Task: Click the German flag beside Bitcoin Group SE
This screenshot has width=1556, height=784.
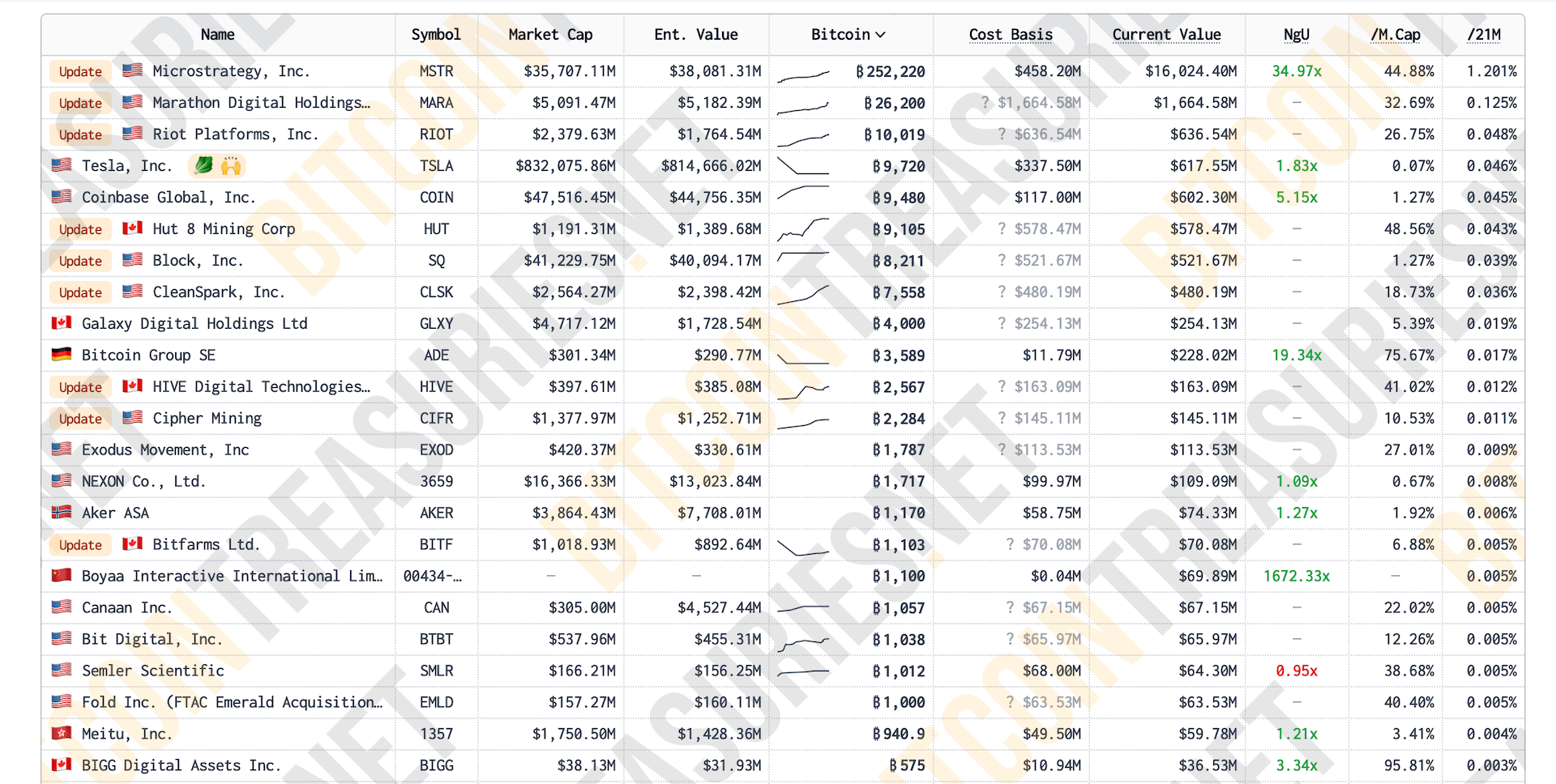Action: point(62,355)
